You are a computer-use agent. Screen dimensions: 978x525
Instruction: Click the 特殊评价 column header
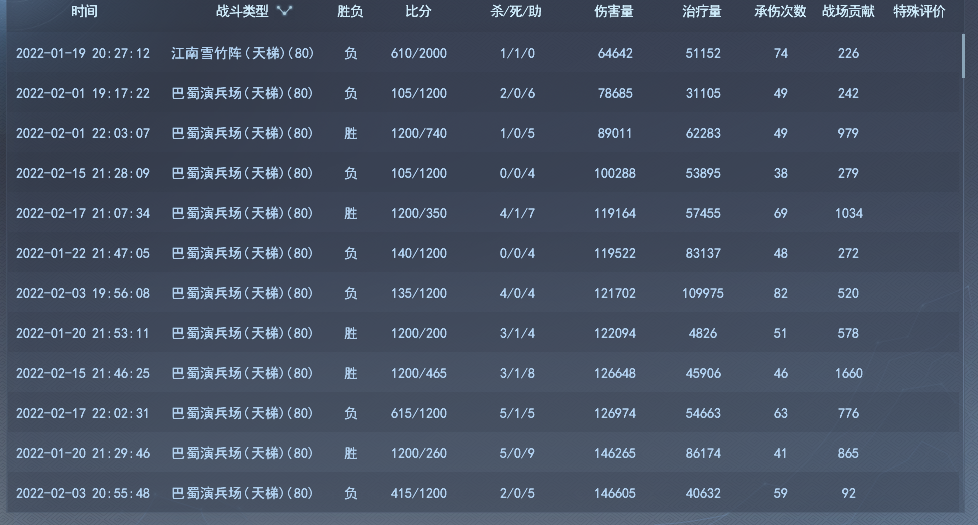click(x=919, y=11)
